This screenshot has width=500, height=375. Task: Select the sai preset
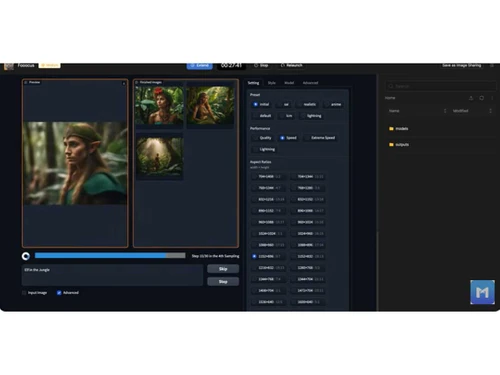(x=283, y=104)
